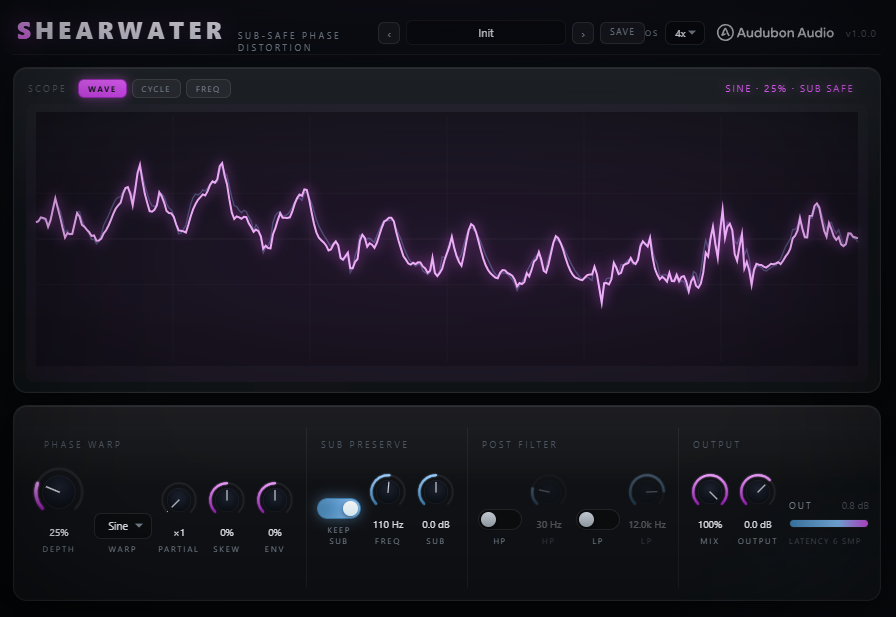The height and width of the screenshot is (617, 896).
Task: Click the sub preserve FREQ knob
Action: pos(387,491)
